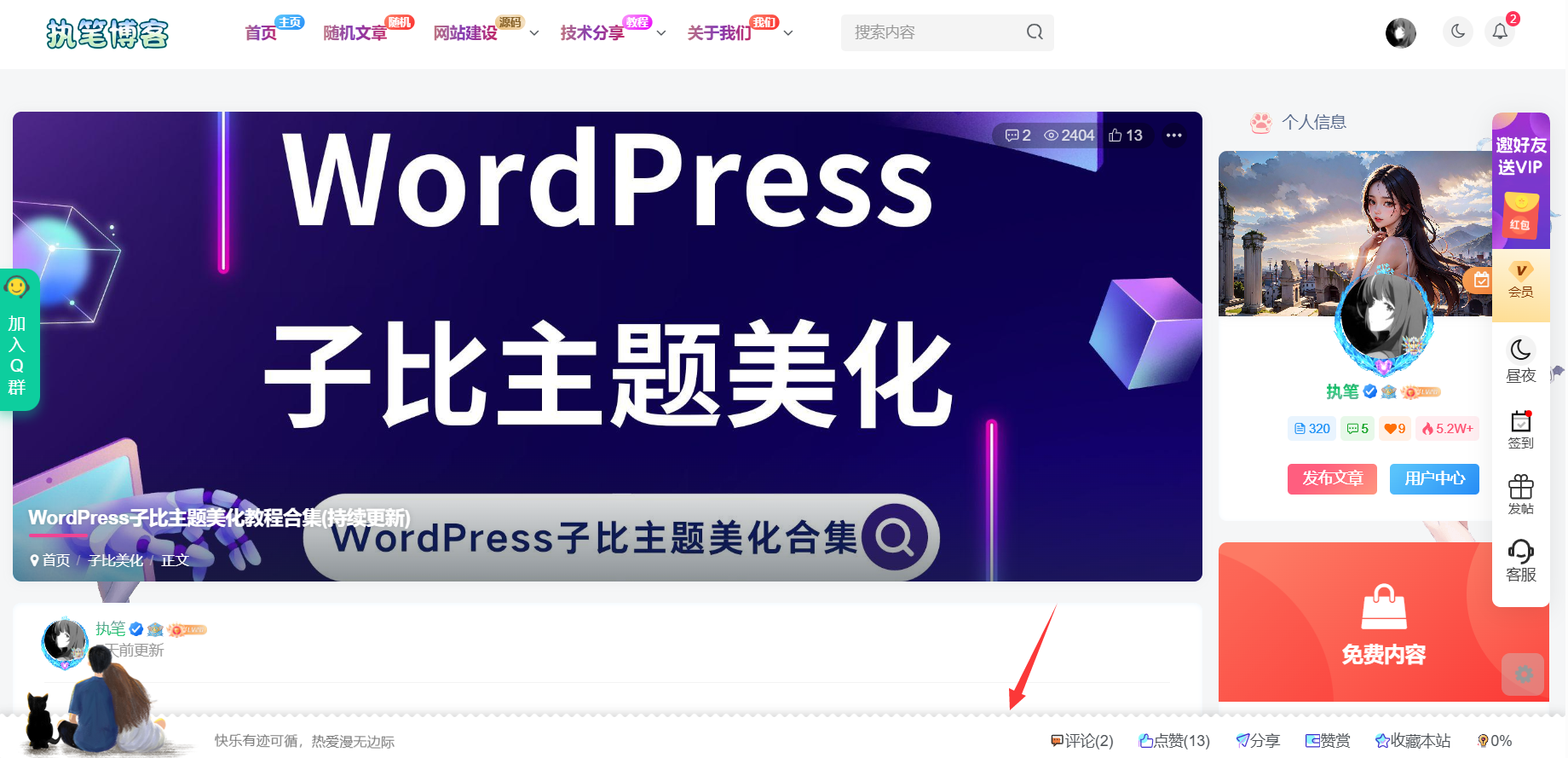Image resolution: width=1568 pixels, height=758 pixels.
Task: Select 网站建设 in the top navigation
Action: coord(465,33)
